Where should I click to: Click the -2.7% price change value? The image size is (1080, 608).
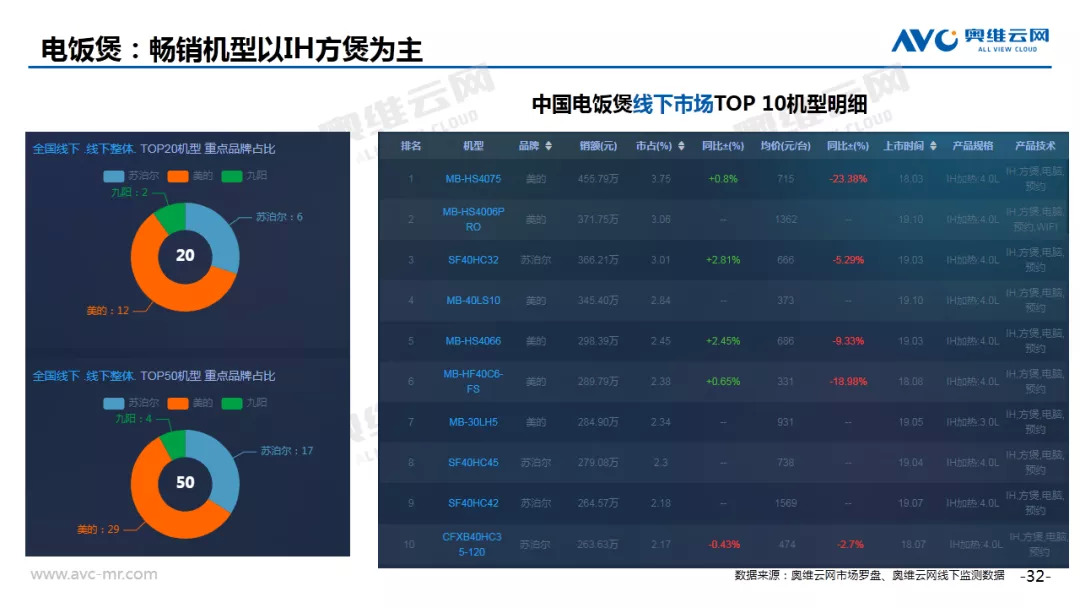(x=851, y=545)
